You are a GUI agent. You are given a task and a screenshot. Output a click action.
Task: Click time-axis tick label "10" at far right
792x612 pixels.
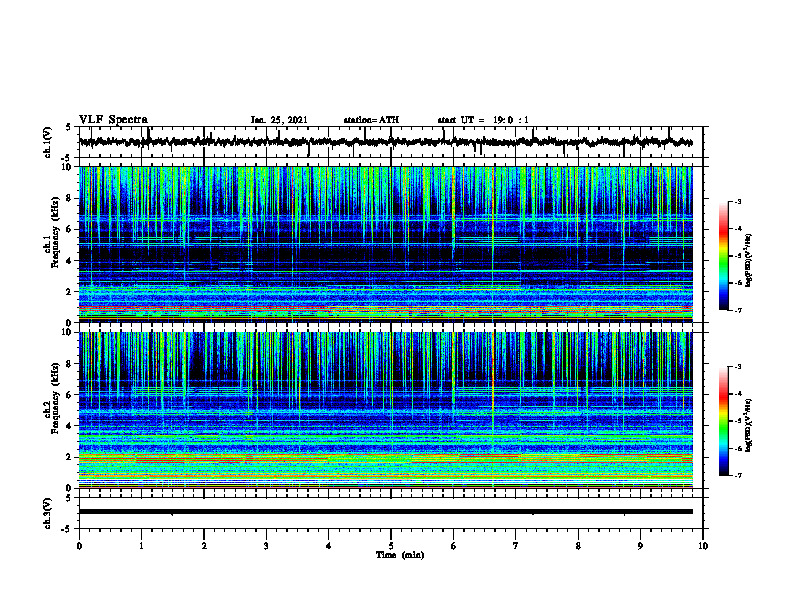703,546
